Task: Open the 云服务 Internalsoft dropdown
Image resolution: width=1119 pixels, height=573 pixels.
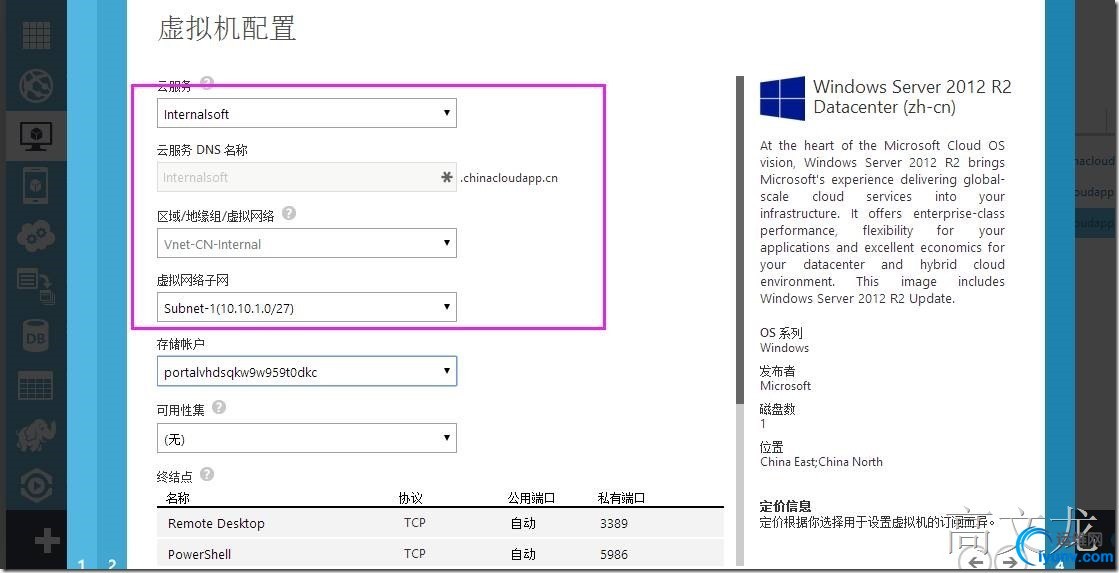Action: 307,113
